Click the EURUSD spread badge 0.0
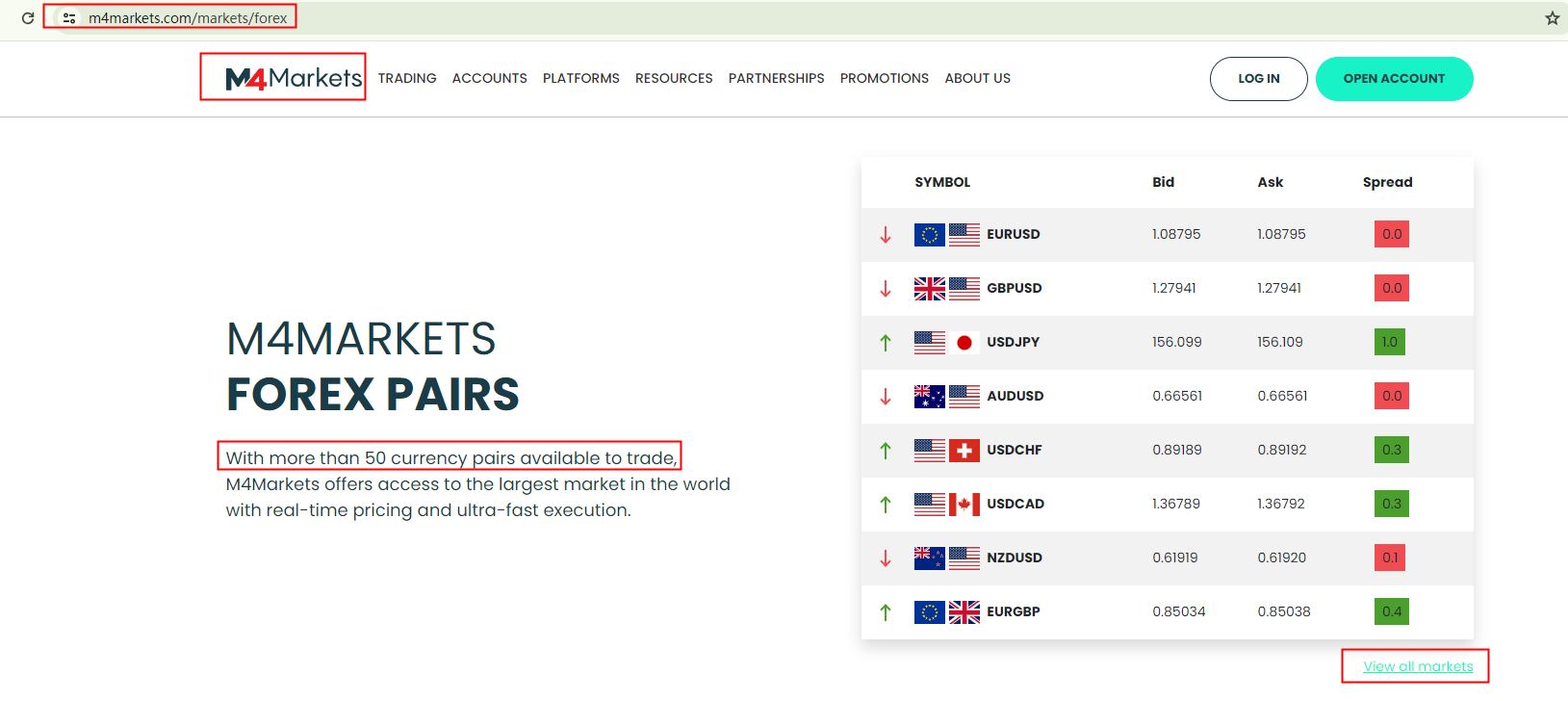 1392,234
